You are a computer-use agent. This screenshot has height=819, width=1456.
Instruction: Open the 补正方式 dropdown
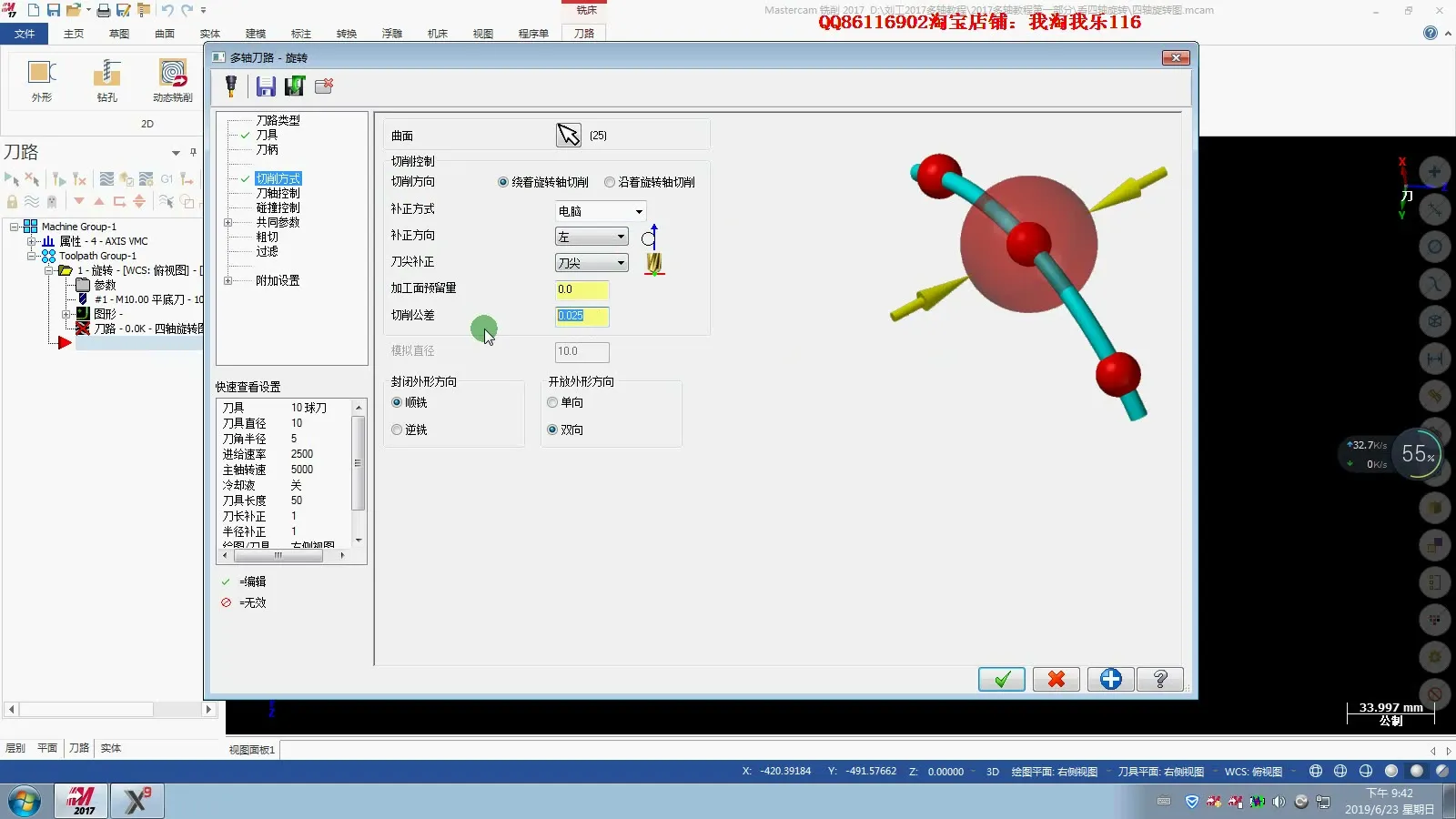tap(601, 211)
